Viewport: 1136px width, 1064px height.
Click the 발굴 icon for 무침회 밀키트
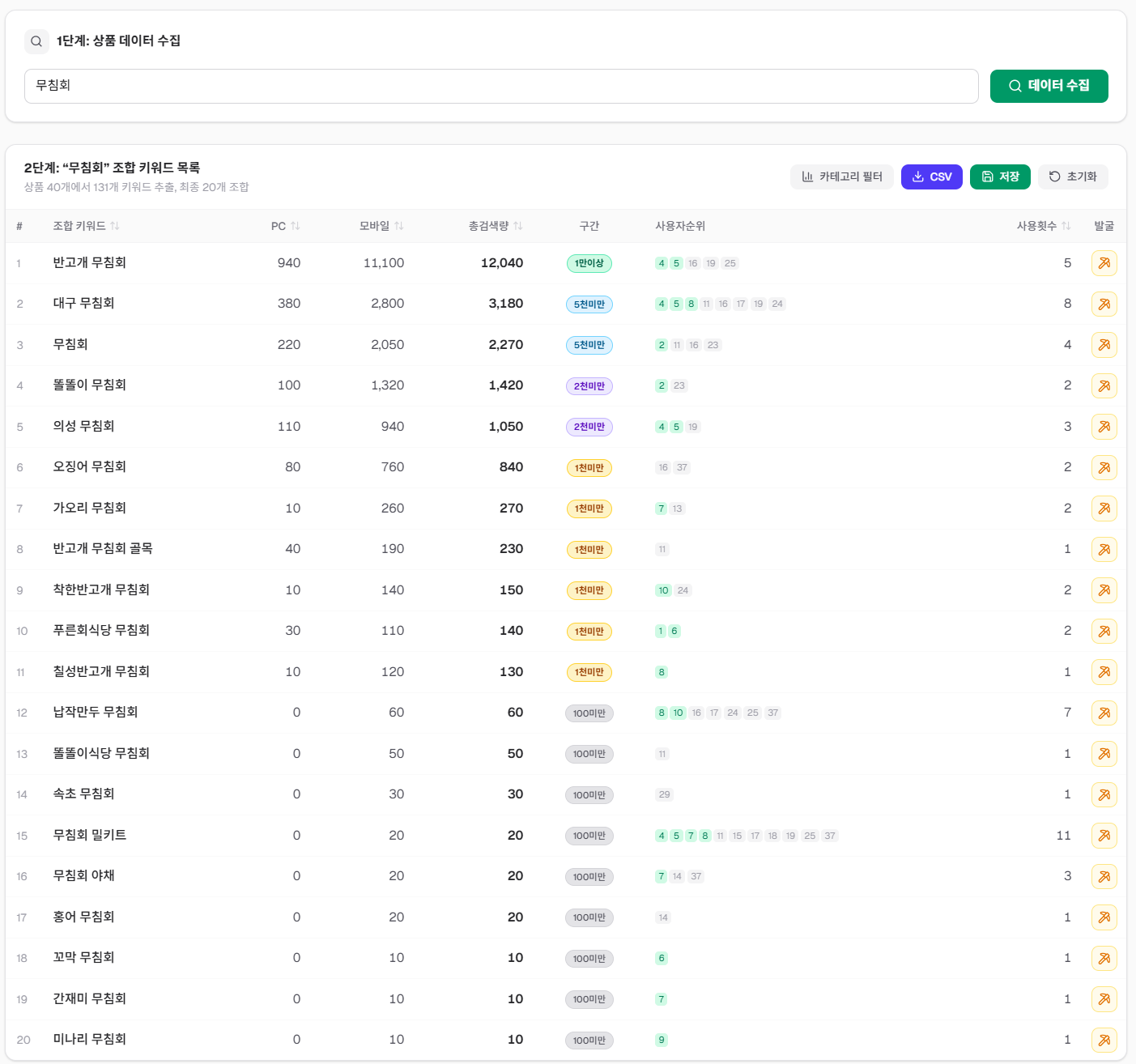pos(1104,836)
